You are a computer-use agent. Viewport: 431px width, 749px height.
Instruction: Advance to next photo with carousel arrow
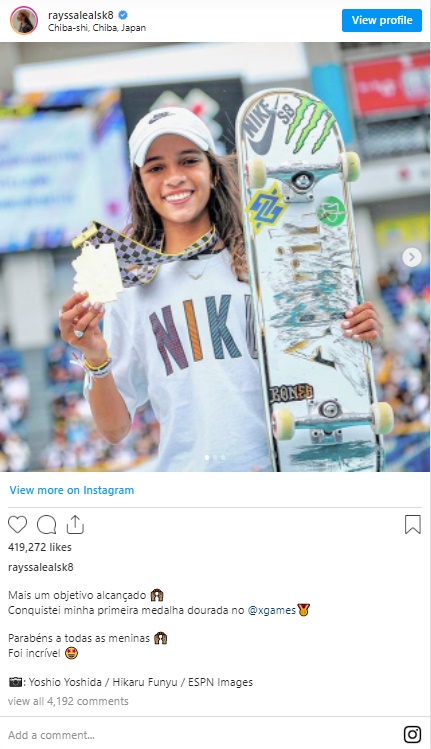pyautogui.click(x=411, y=257)
